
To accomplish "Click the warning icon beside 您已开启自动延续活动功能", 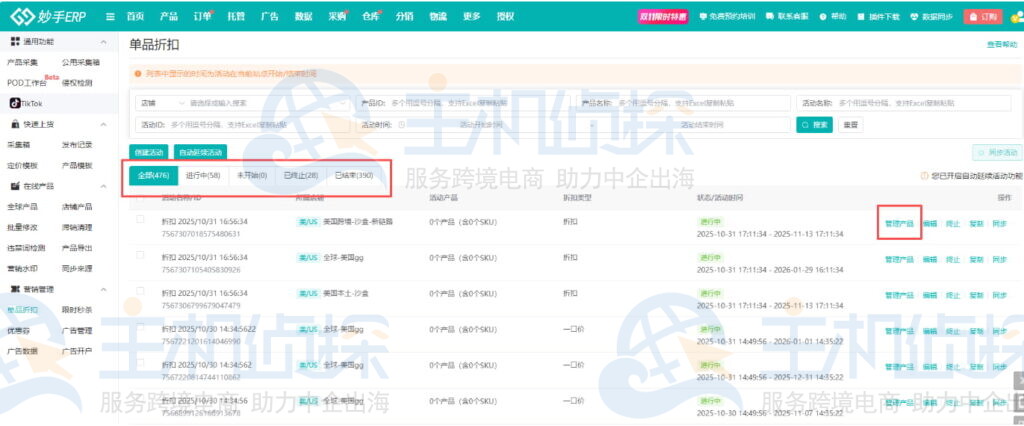I will click(924, 176).
